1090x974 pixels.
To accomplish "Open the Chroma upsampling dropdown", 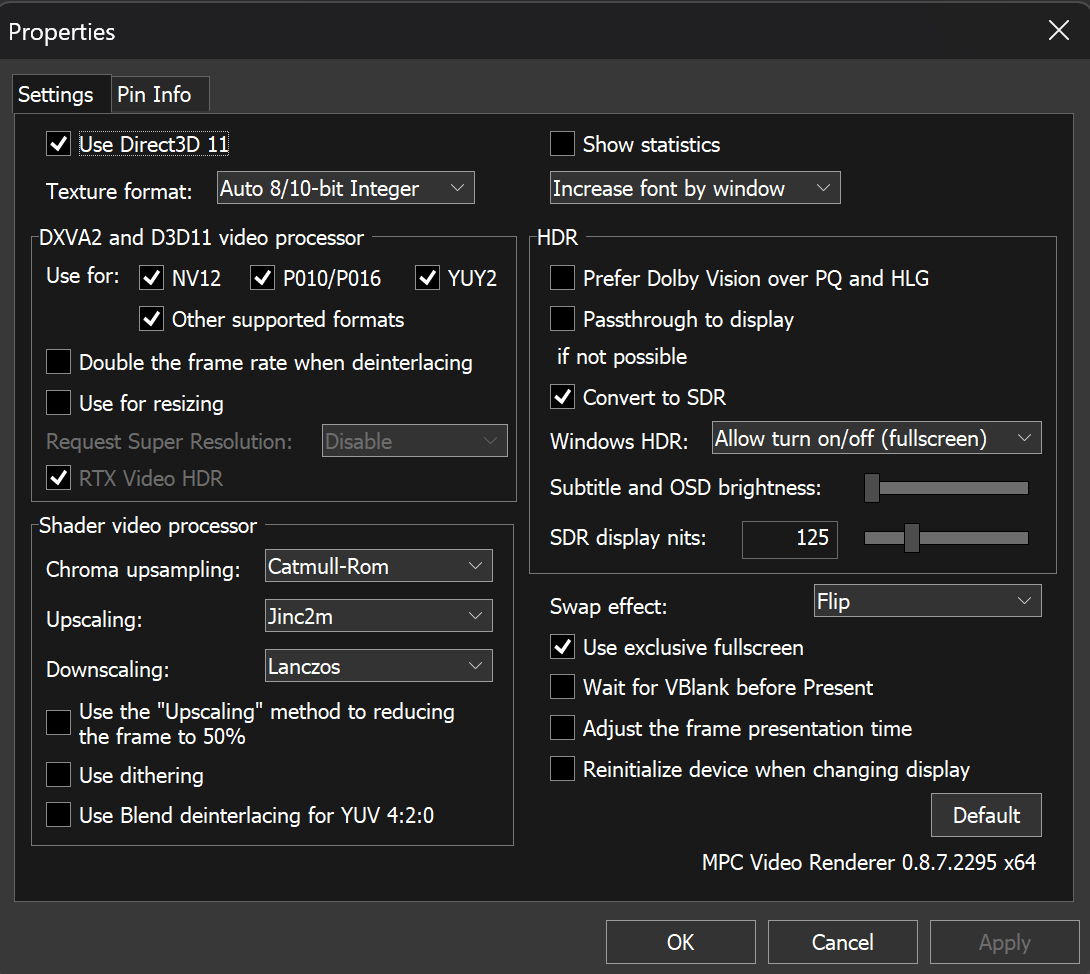I will [x=378, y=565].
